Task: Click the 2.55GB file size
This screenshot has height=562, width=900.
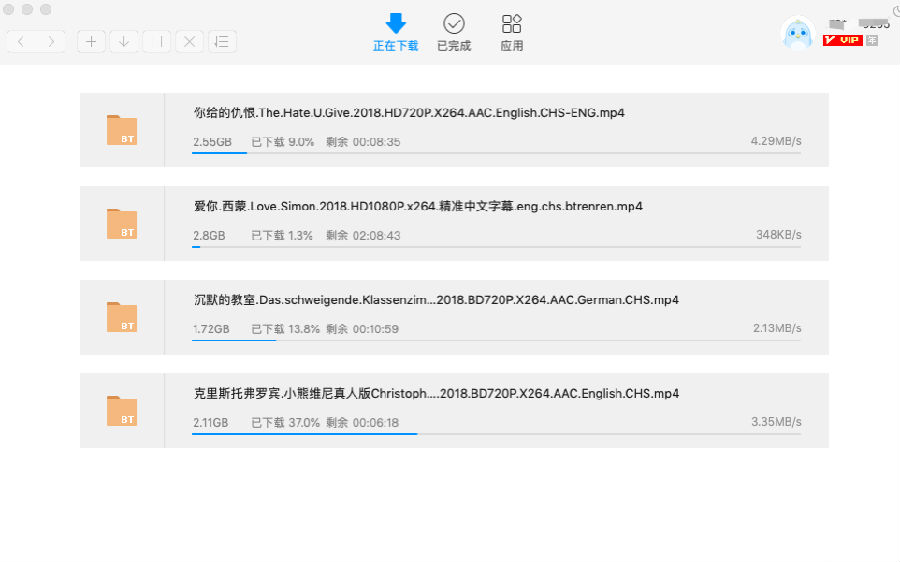Action: (x=212, y=142)
